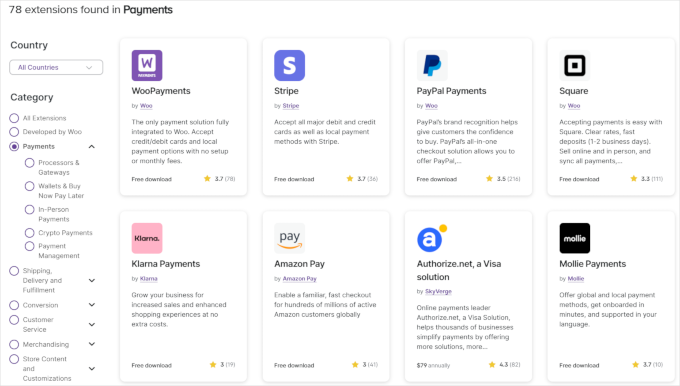Click the Mollie Payments rating star
680x386 pixels.
[636, 365]
